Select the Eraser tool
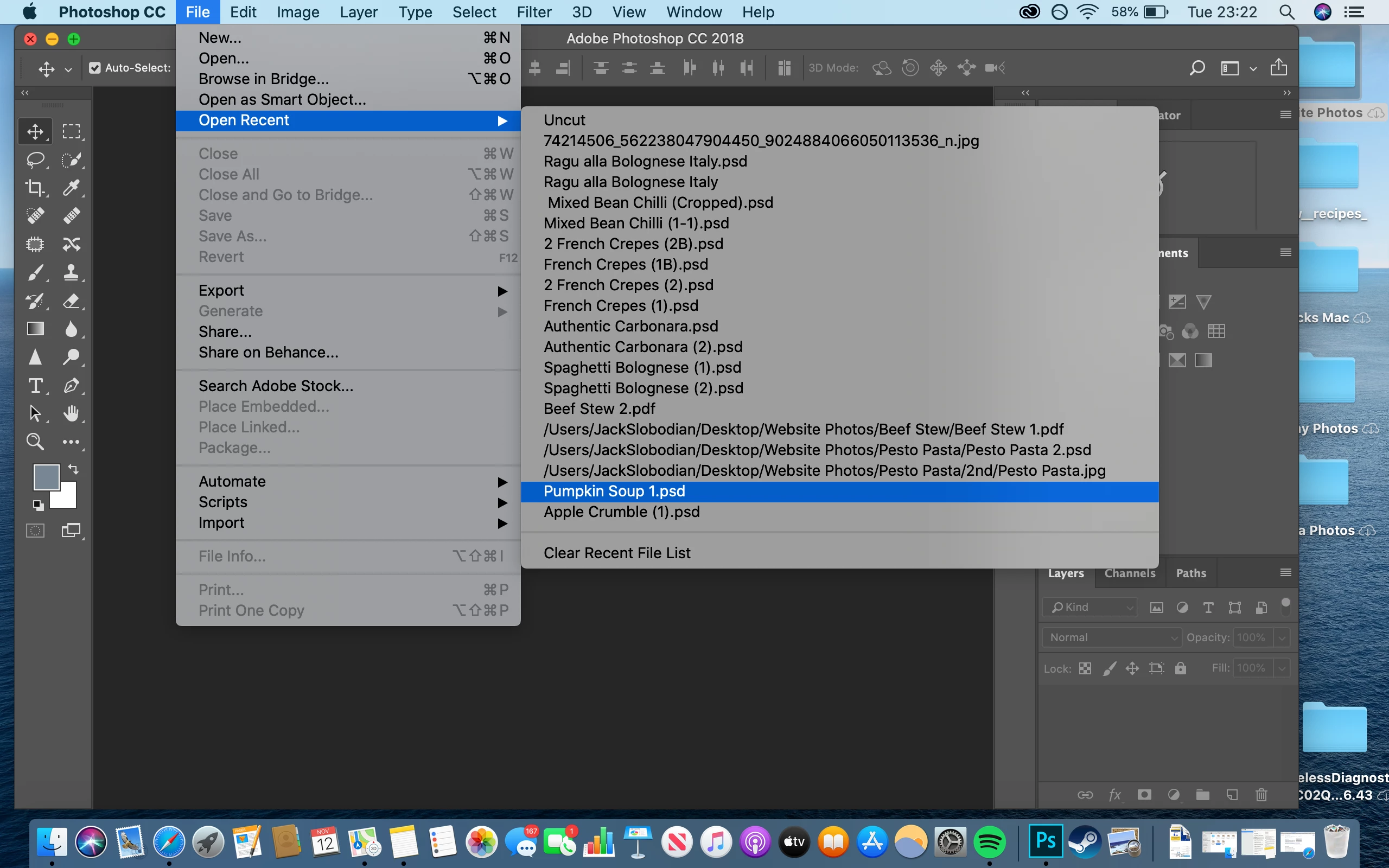The width and height of the screenshot is (1389, 868). coord(71,301)
